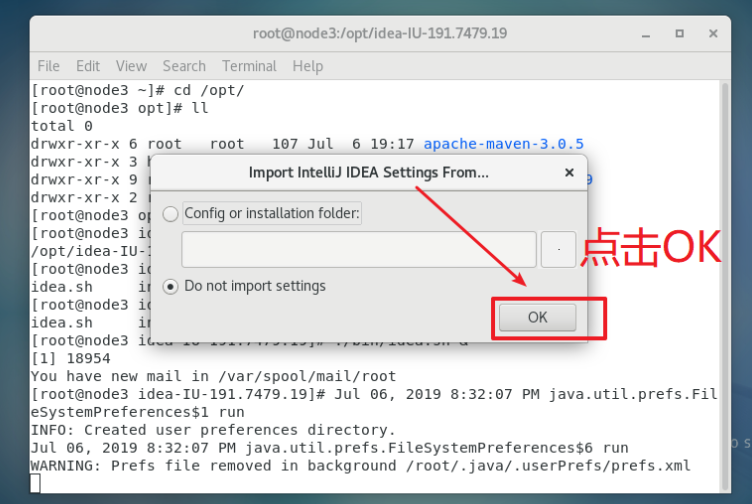Open the Terminal menu in the menu bar
The width and height of the screenshot is (752, 504).
(249, 66)
